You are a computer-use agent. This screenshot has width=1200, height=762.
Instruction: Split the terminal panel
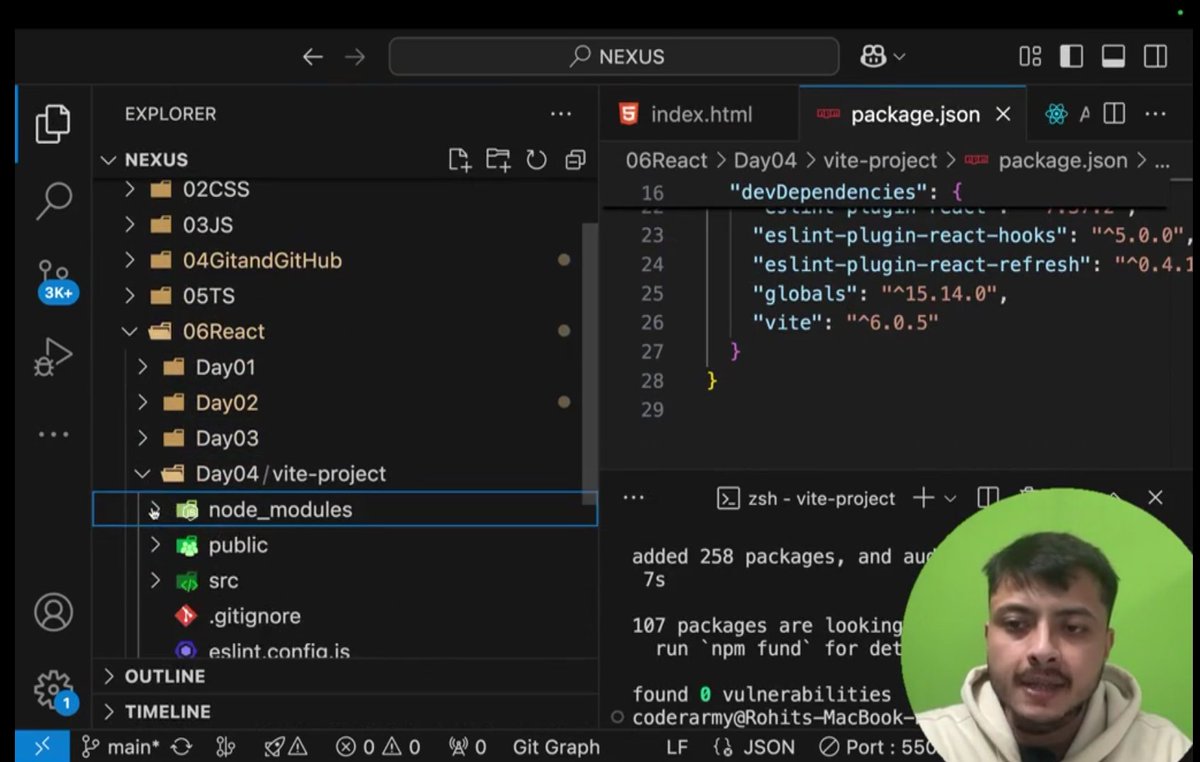(x=988, y=497)
